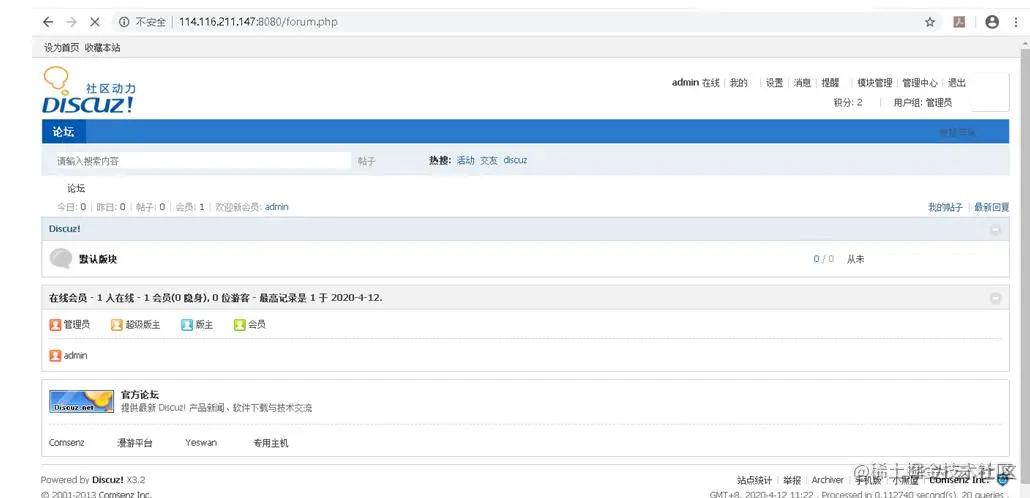This screenshot has width=1030, height=498.
Task: Bookmark this page with the star icon
Action: (x=930, y=22)
